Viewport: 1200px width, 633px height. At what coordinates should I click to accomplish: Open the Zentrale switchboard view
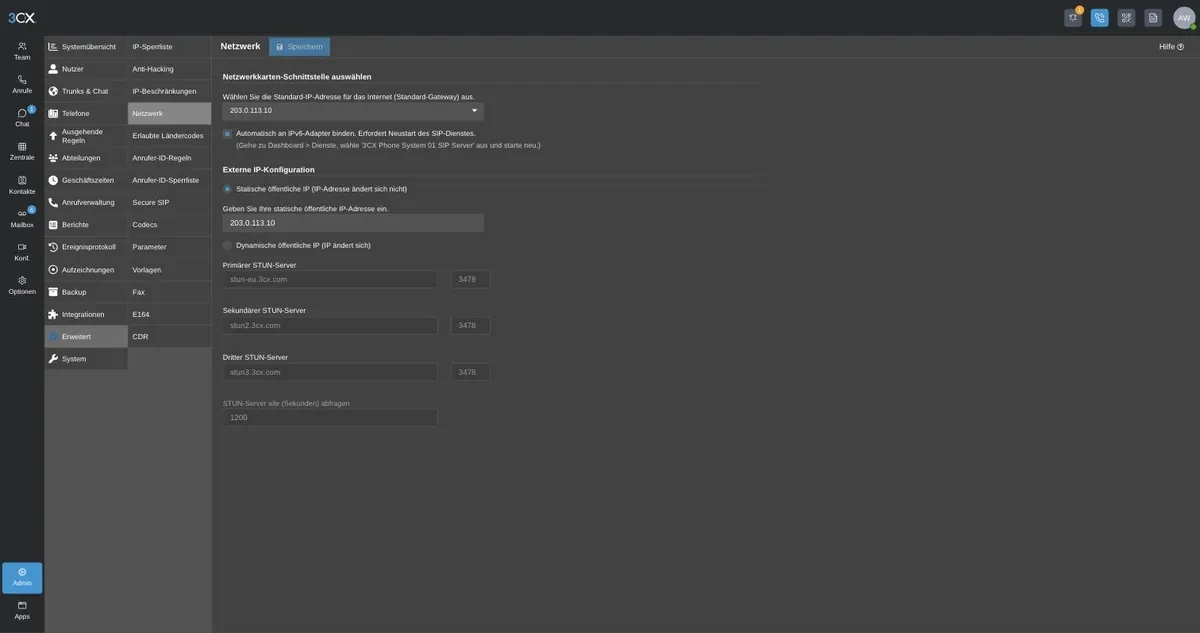pos(22,151)
